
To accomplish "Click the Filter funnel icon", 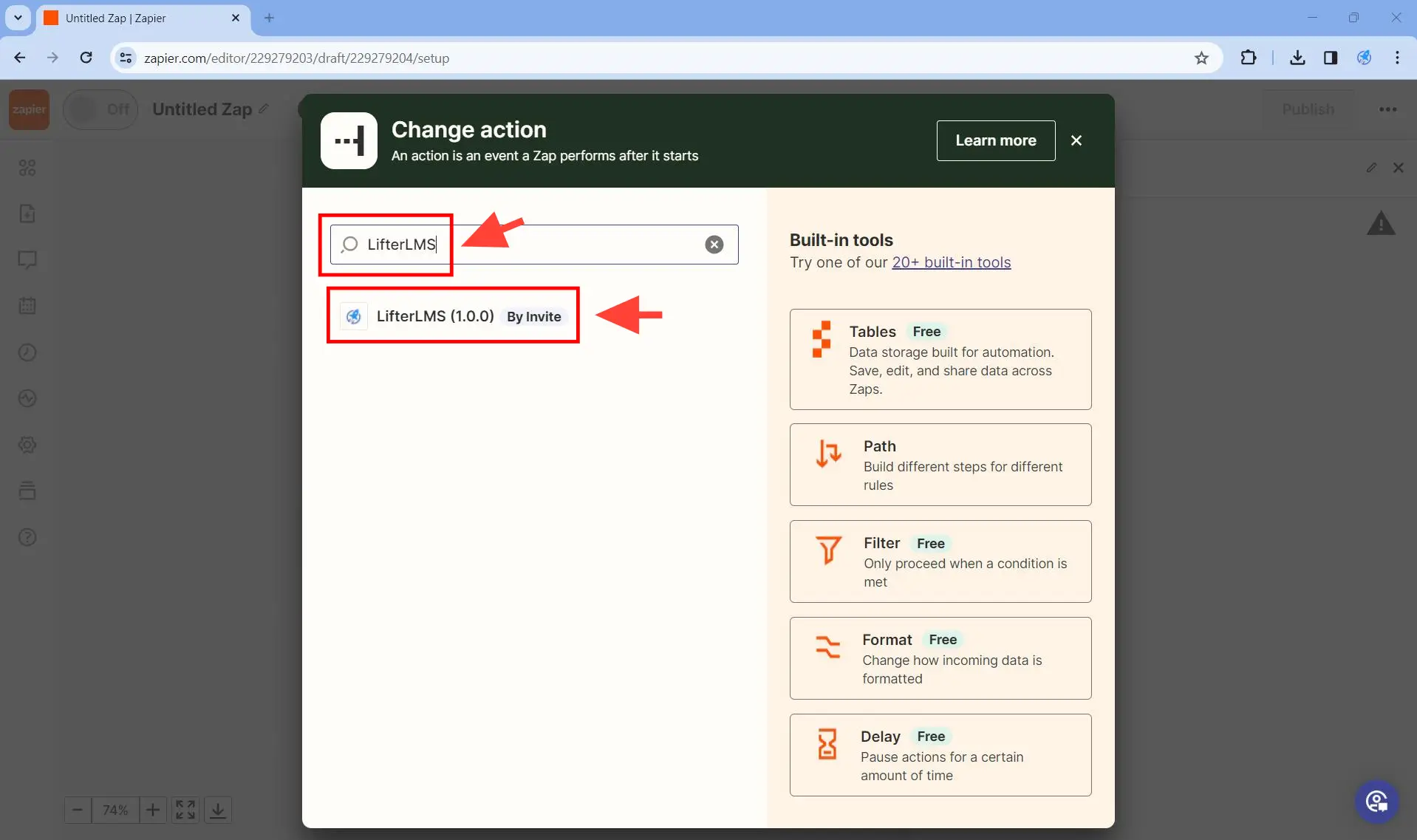I will (x=828, y=550).
